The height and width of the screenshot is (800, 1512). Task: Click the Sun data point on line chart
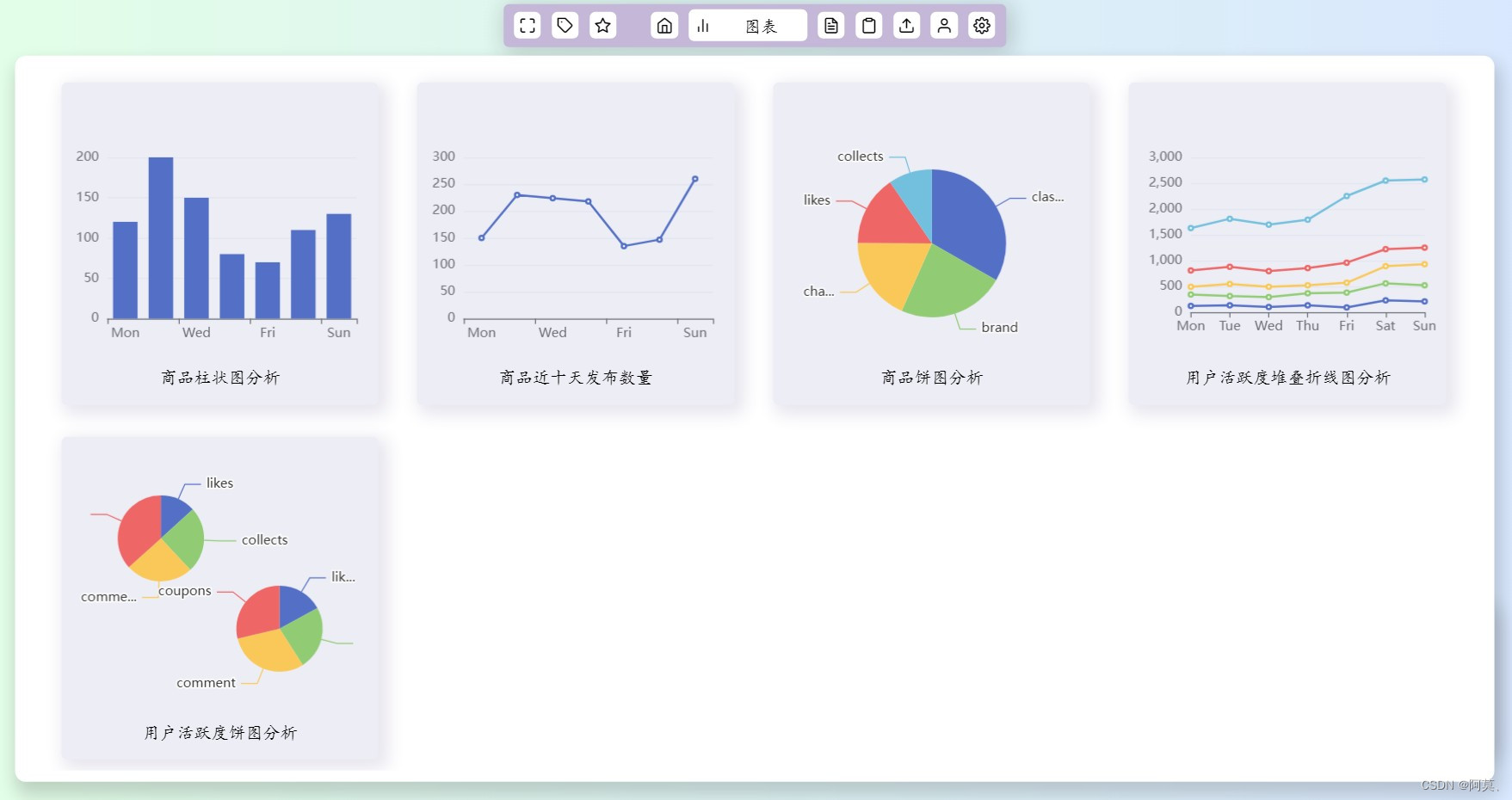[695, 179]
